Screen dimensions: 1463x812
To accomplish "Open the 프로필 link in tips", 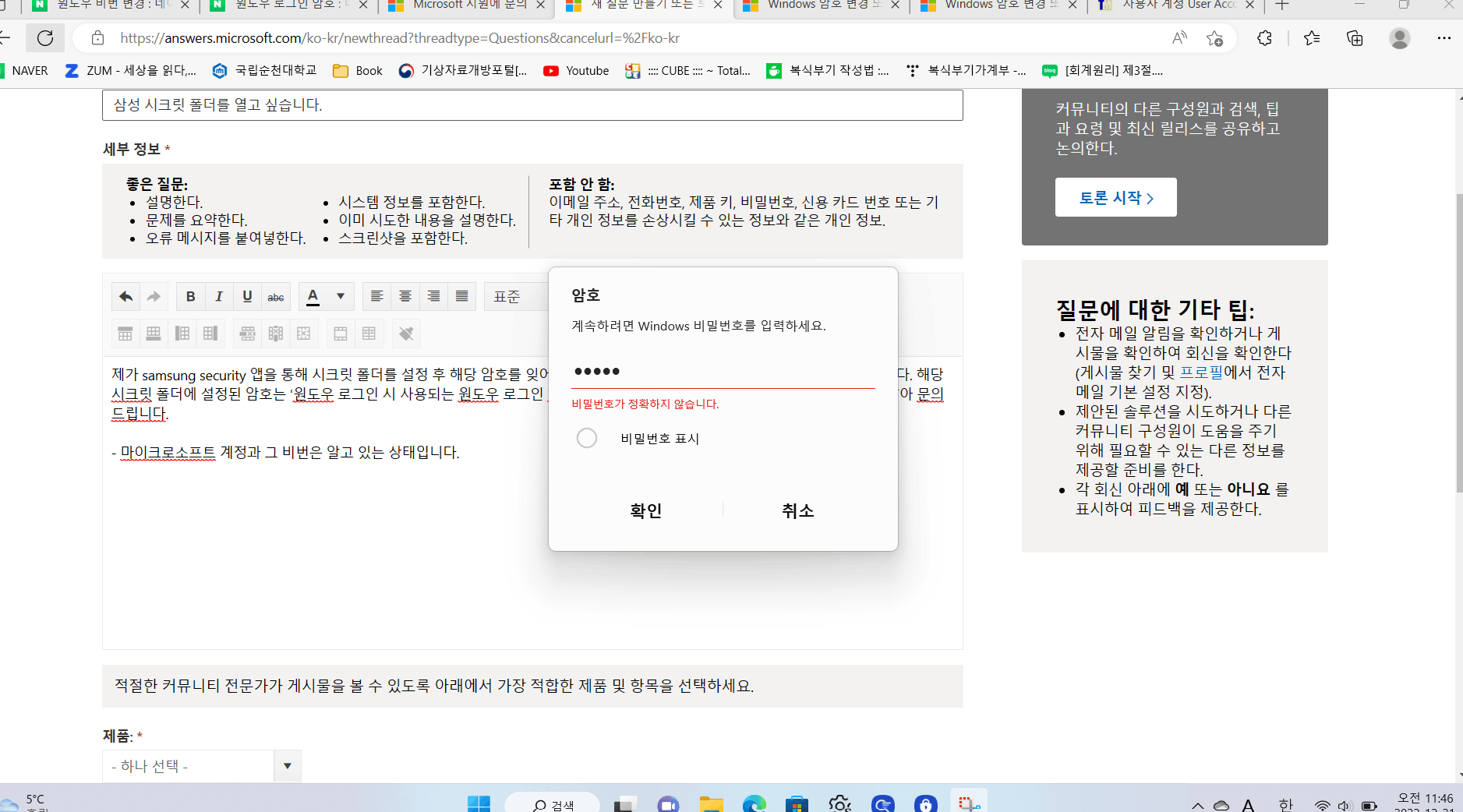I will 1201,372.
